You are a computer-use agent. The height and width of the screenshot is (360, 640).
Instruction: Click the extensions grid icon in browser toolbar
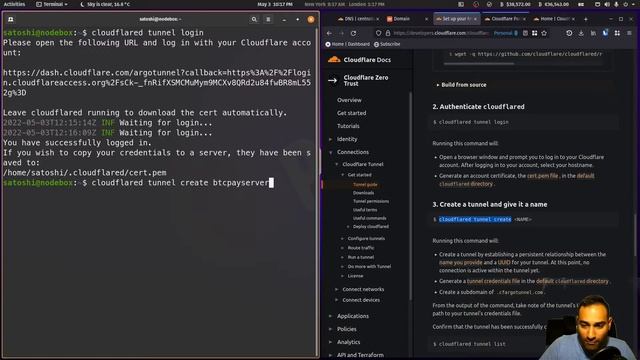point(617,33)
